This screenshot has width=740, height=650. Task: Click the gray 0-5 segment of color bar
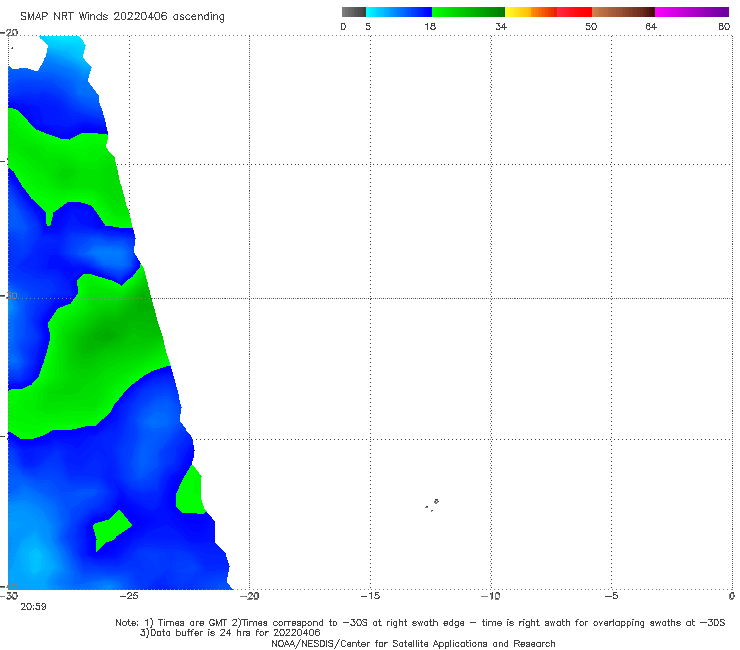(x=353, y=12)
